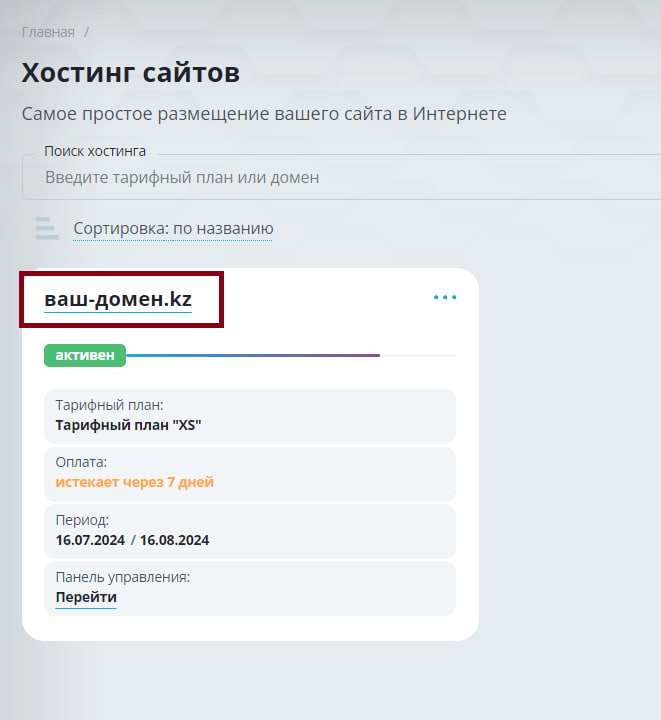
Task: Click the 'Хостинг сайтов' page heading
Action: click(131, 73)
